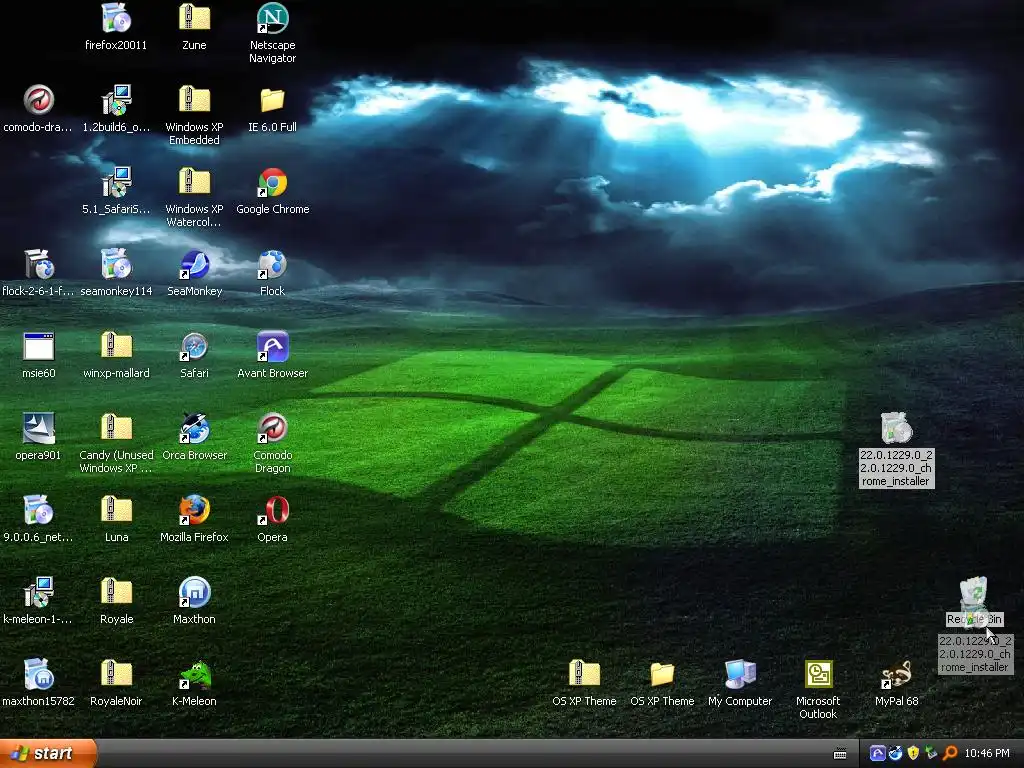Select the winxp-mallard zip folder

(116, 347)
